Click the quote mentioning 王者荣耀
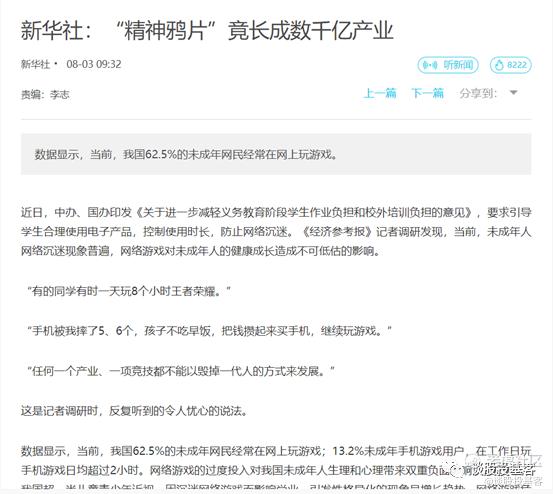The width and height of the screenshot is (553, 494). (129, 291)
